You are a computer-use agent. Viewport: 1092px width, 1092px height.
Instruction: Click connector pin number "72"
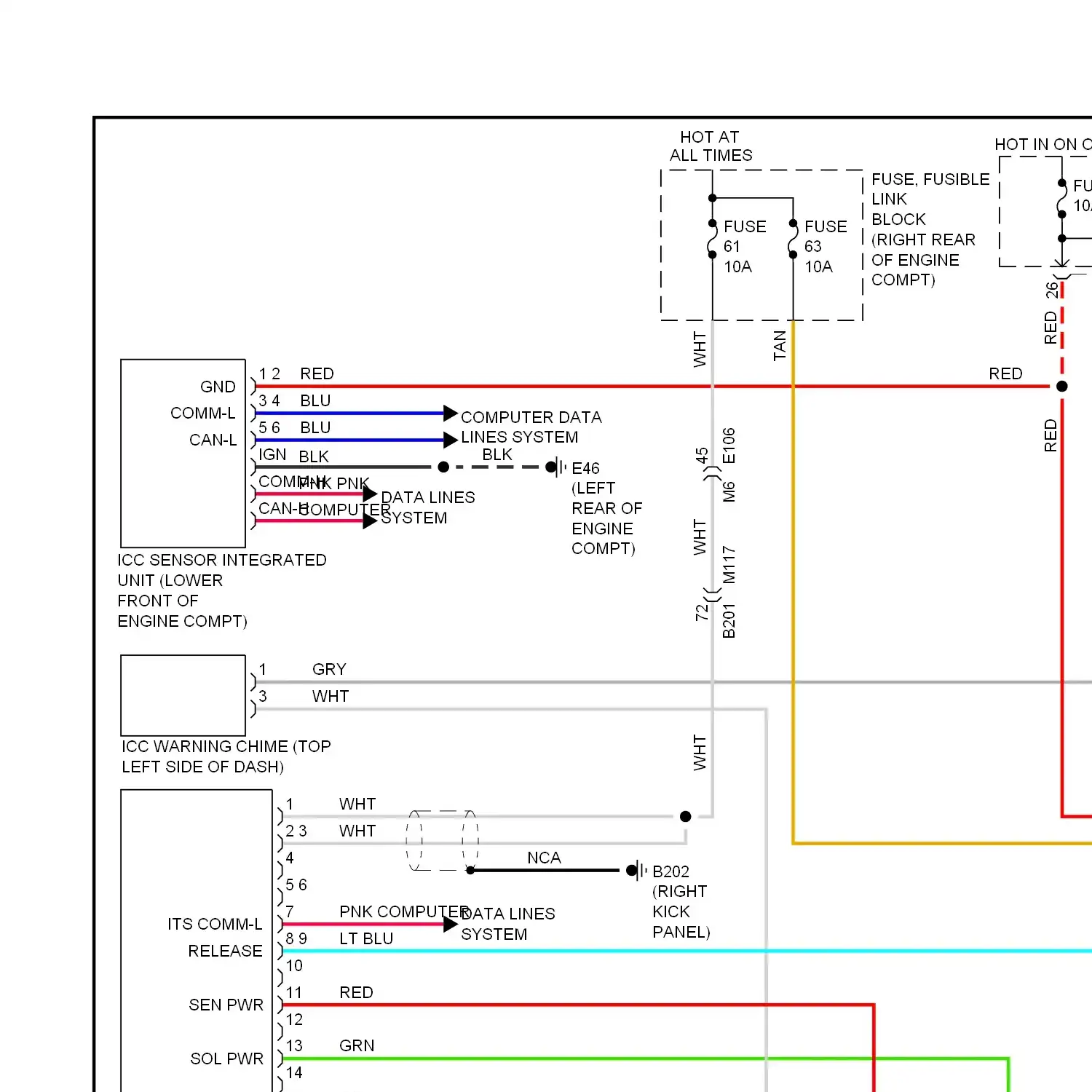(702, 613)
